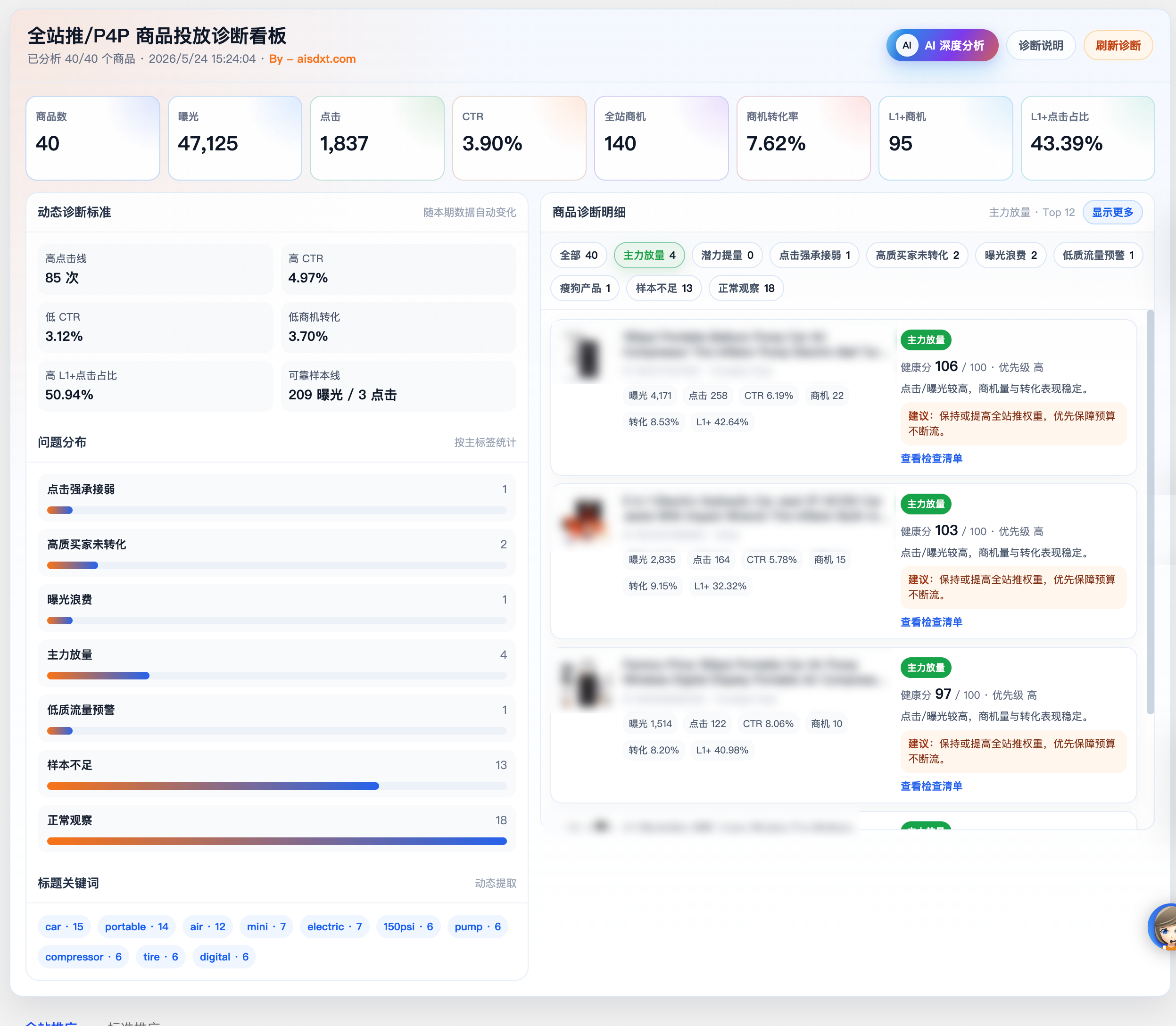The height and width of the screenshot is (1026, 1176).
Task: Select the 主力放量 4 filter chip
Action: (649, 256)
